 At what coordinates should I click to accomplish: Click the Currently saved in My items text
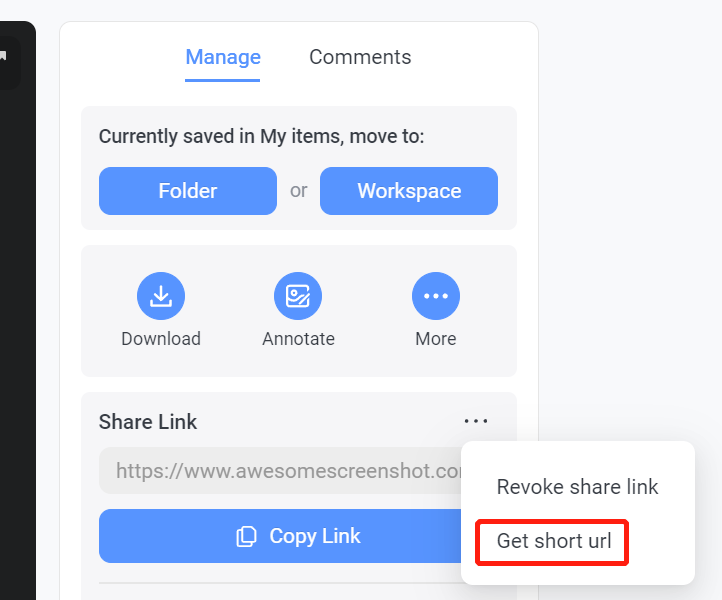tap(262, 136)
